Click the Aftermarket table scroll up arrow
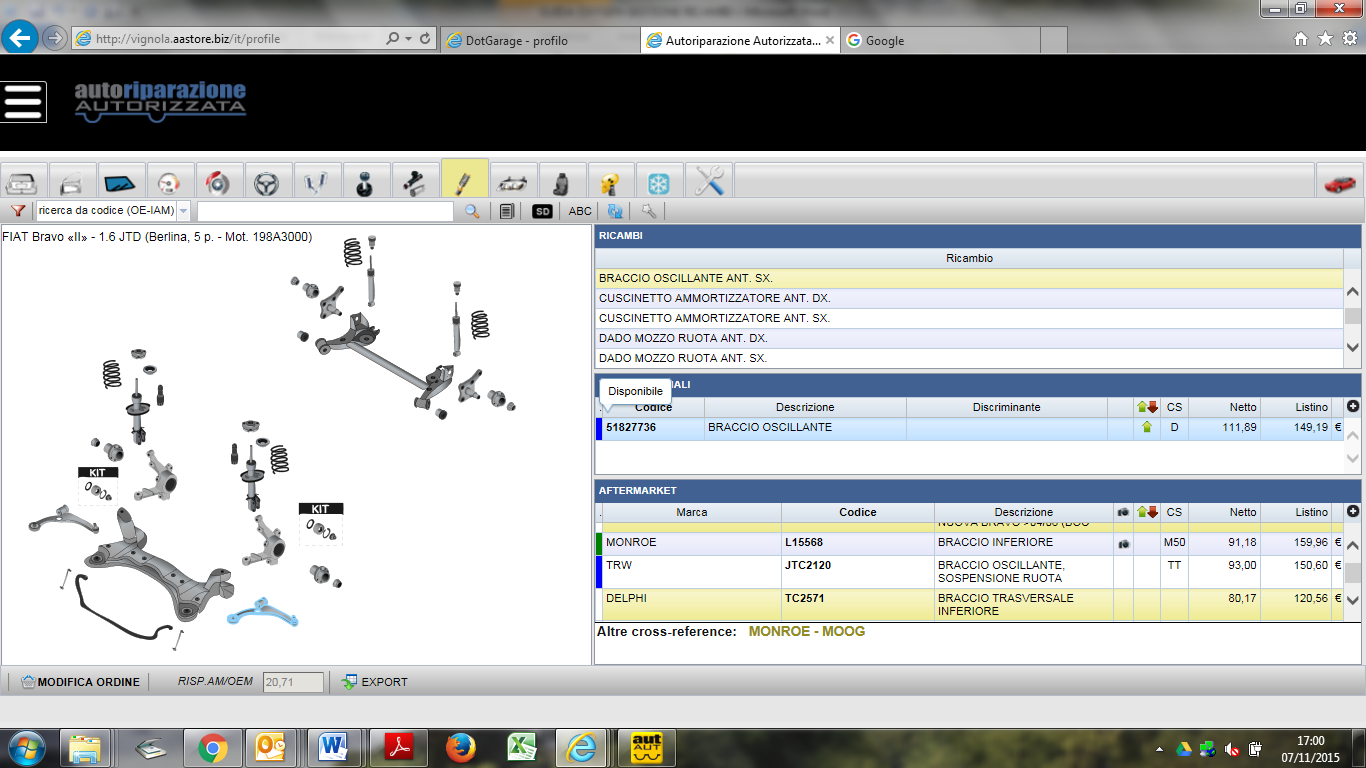This screenshot has height=768, width=1366. click(x=1353, y=545)
